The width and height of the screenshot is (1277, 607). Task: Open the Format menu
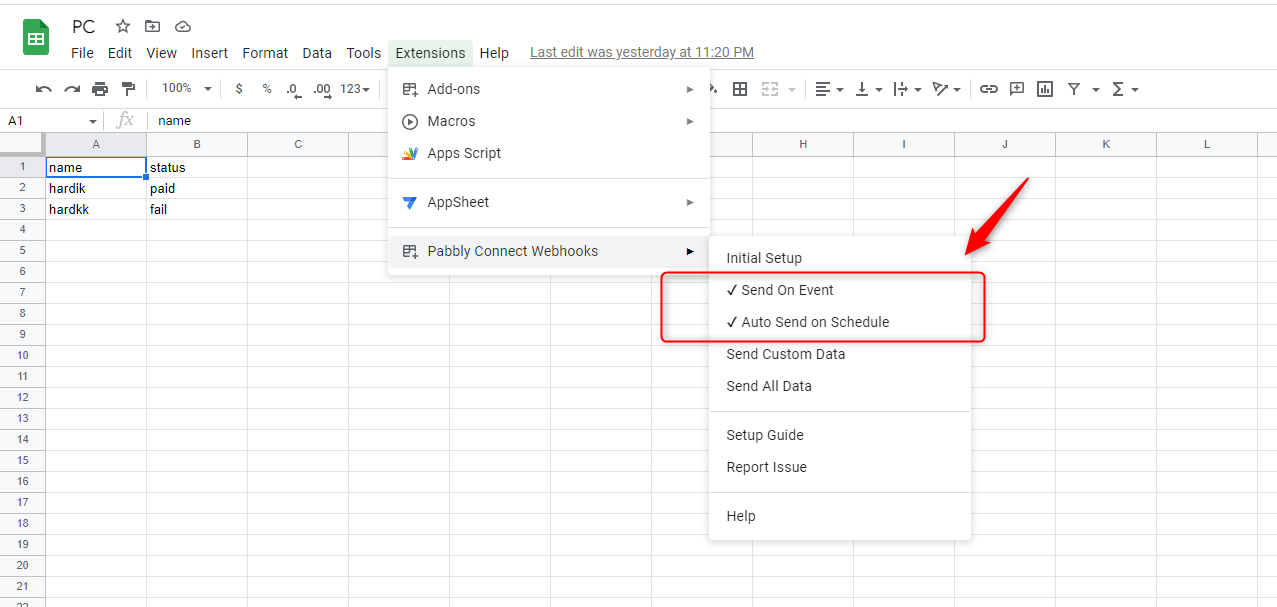click(265, 53)
